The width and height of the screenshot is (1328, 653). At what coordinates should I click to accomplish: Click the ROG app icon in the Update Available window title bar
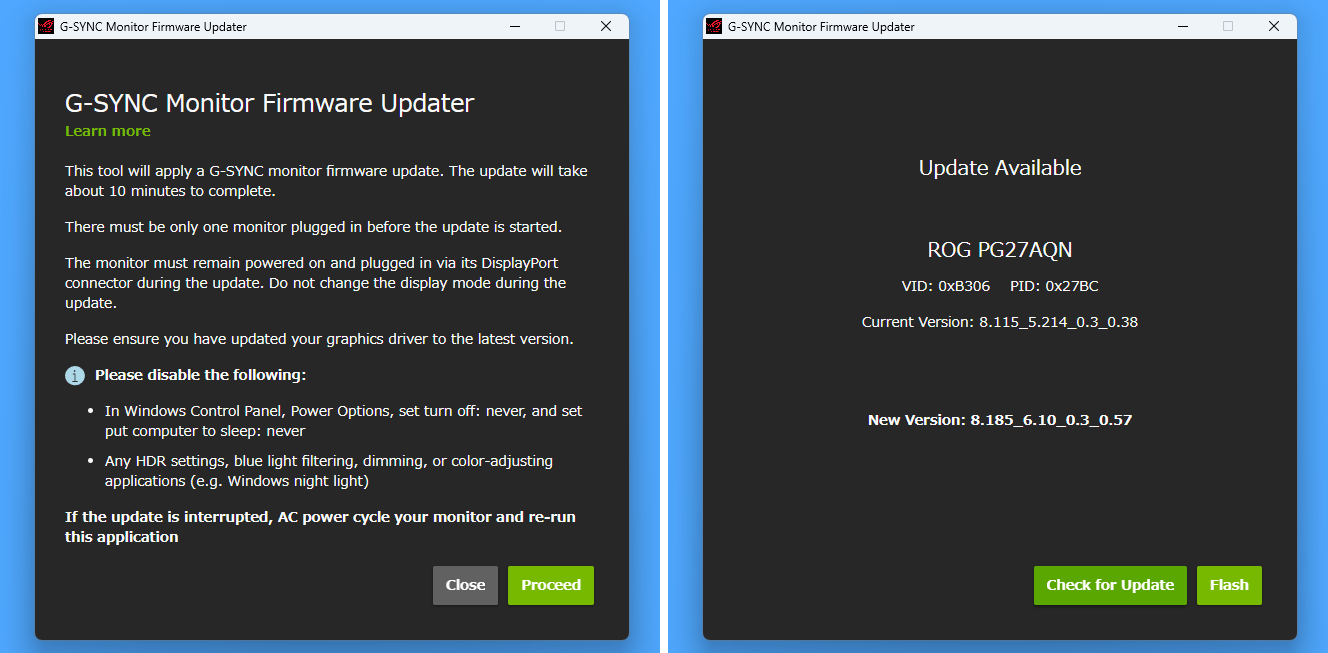pyautogui.click(x=714, y=27)
